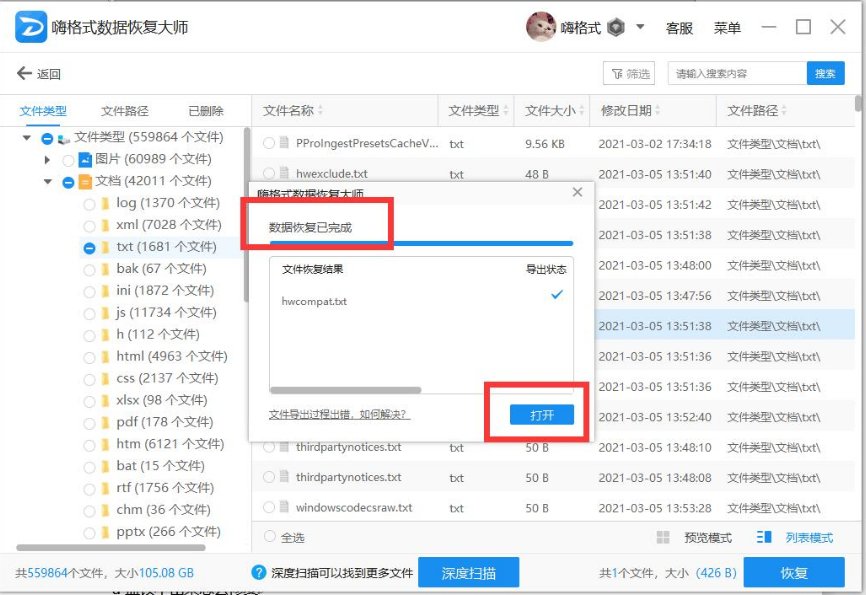
Task: Click the html folder icon
Action: pyautogui.click(x=105, y=357)
